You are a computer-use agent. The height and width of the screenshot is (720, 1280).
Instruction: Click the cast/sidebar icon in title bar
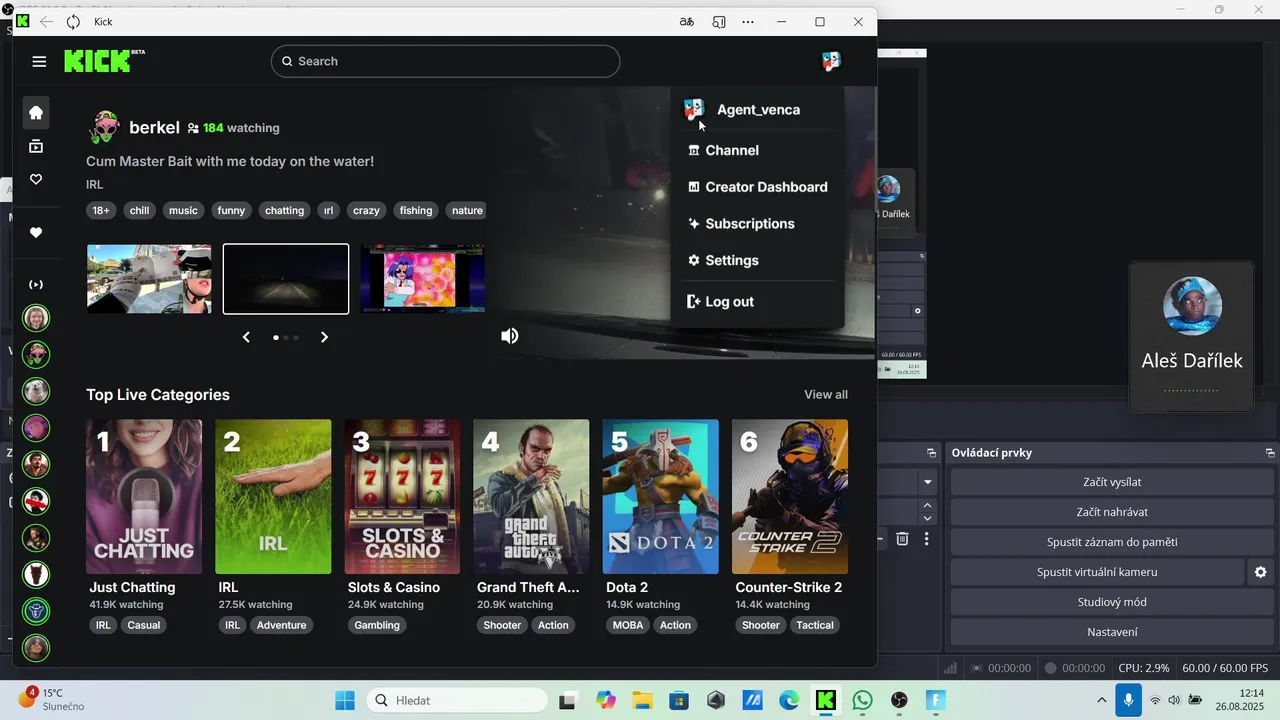(718, 22)
